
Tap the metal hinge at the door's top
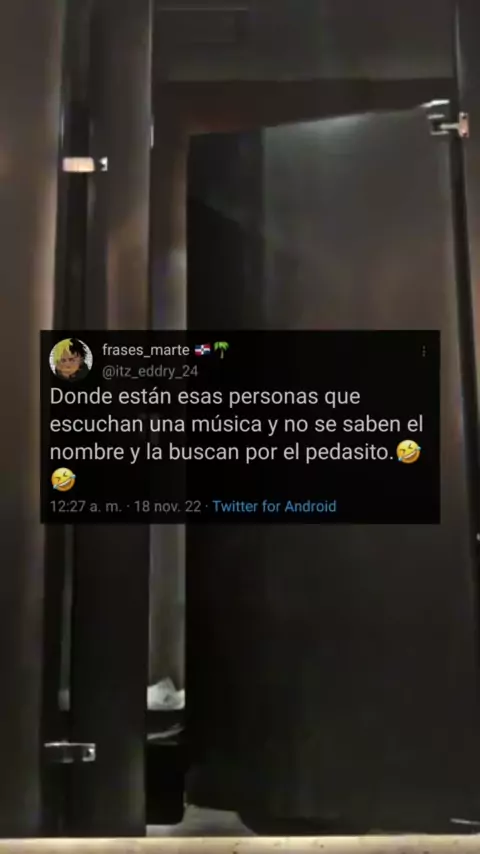coord(447,117)
